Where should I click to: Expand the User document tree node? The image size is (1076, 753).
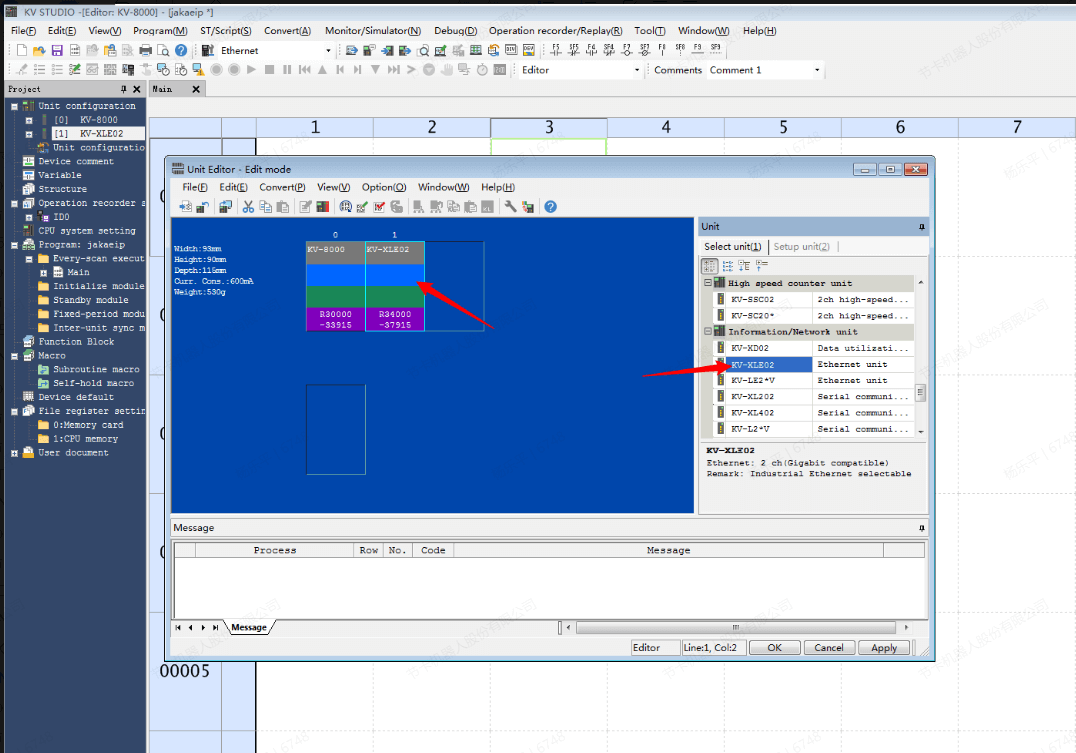(15, 453)
